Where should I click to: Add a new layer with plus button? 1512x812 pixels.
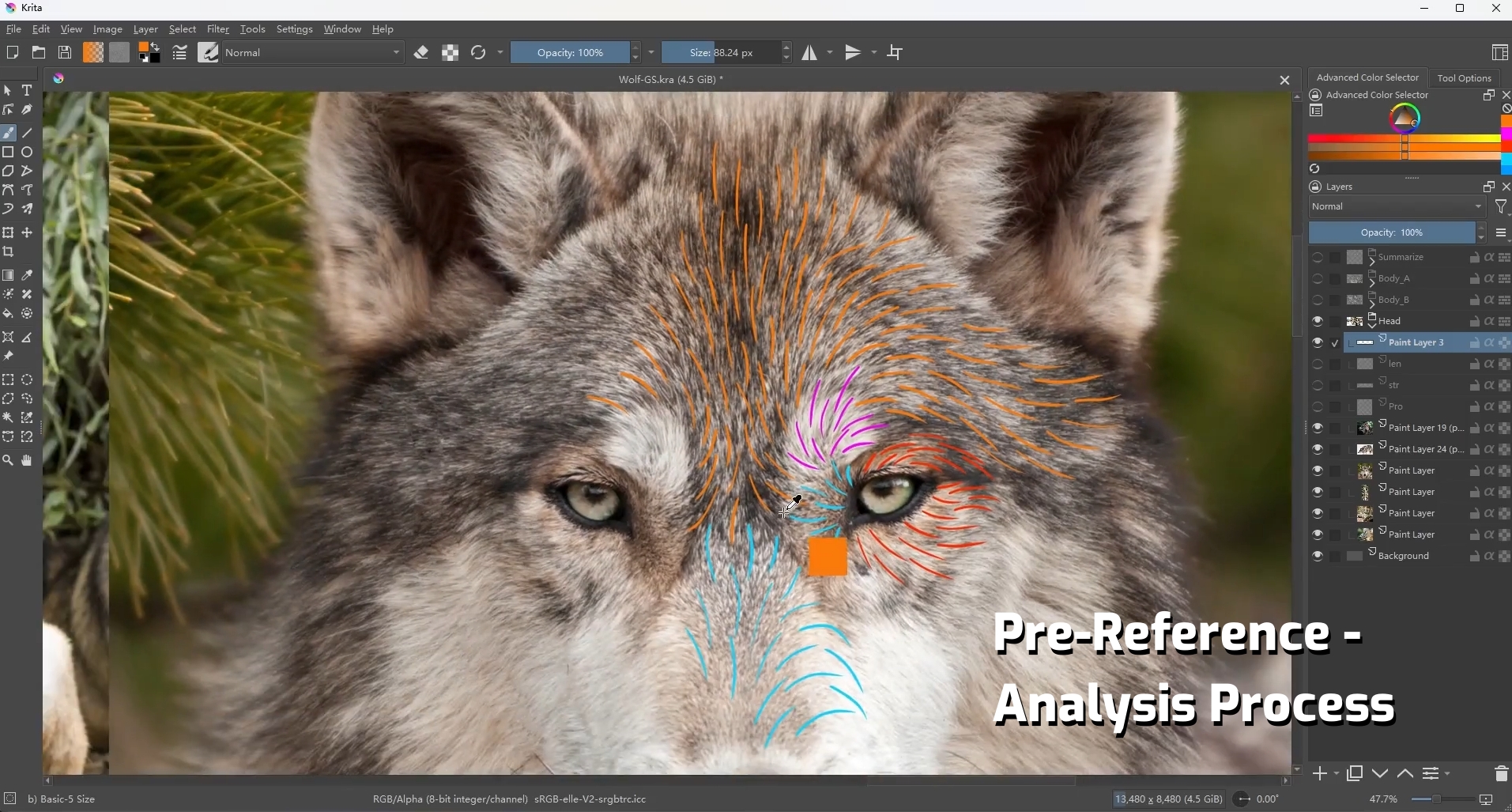click(x=1320, y=774)
